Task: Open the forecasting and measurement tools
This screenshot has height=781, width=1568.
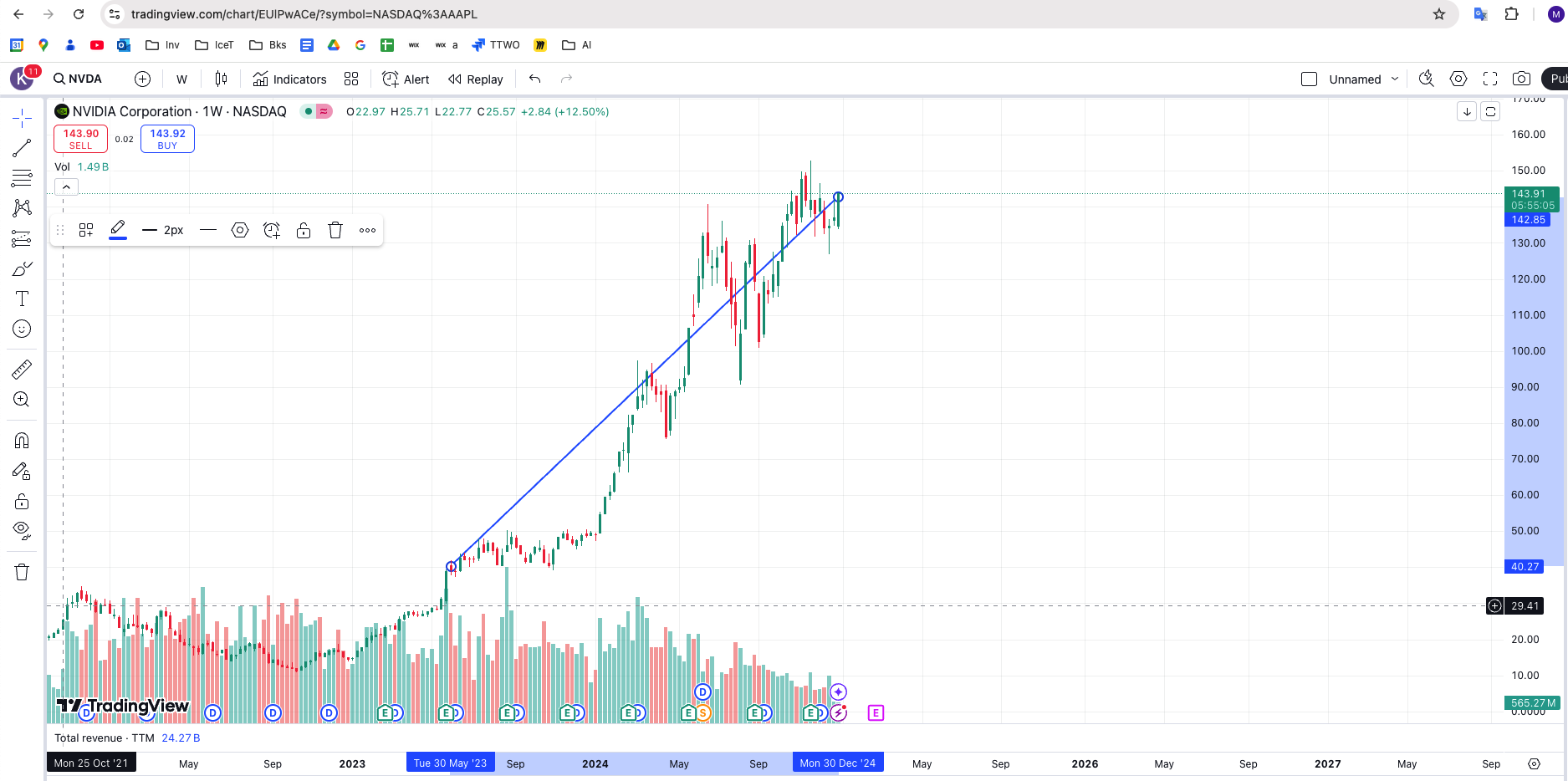Action: pos(22,239)
